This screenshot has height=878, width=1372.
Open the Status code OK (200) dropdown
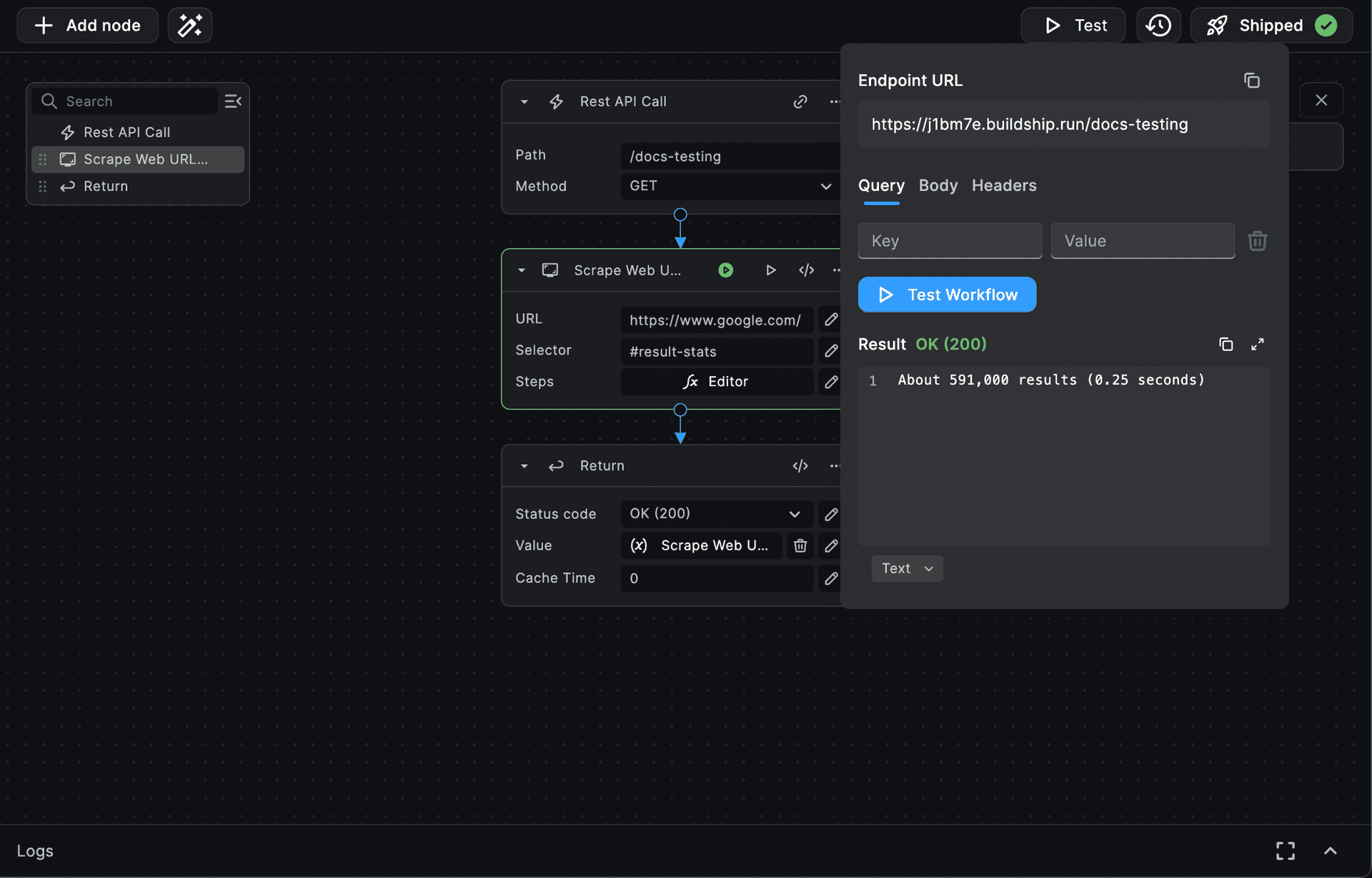pyautogui.click(x=715, y=514)
